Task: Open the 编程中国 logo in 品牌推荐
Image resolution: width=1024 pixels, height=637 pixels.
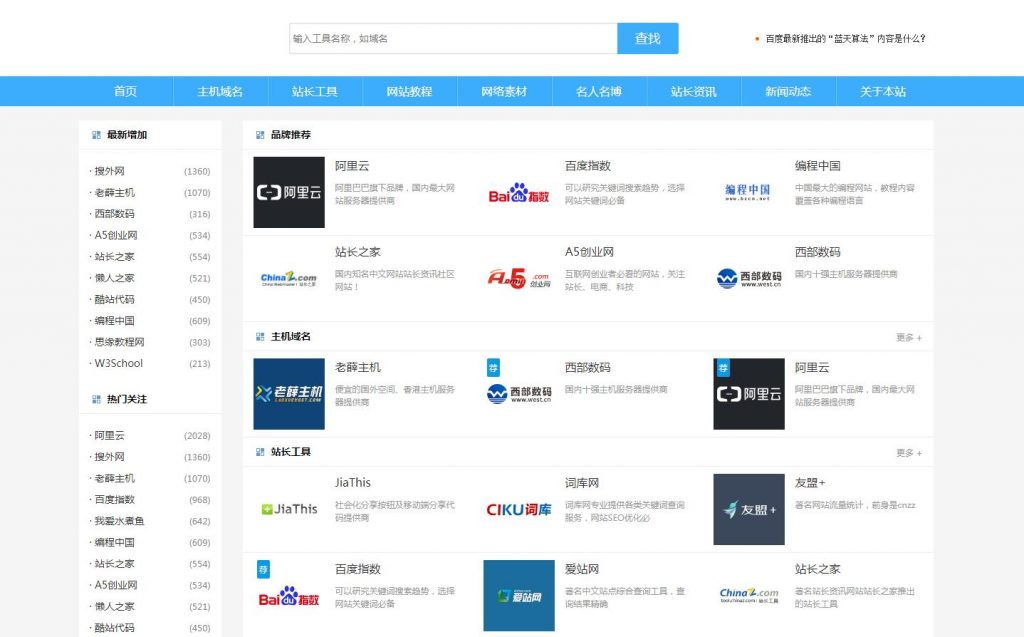Action: [748, 192]
